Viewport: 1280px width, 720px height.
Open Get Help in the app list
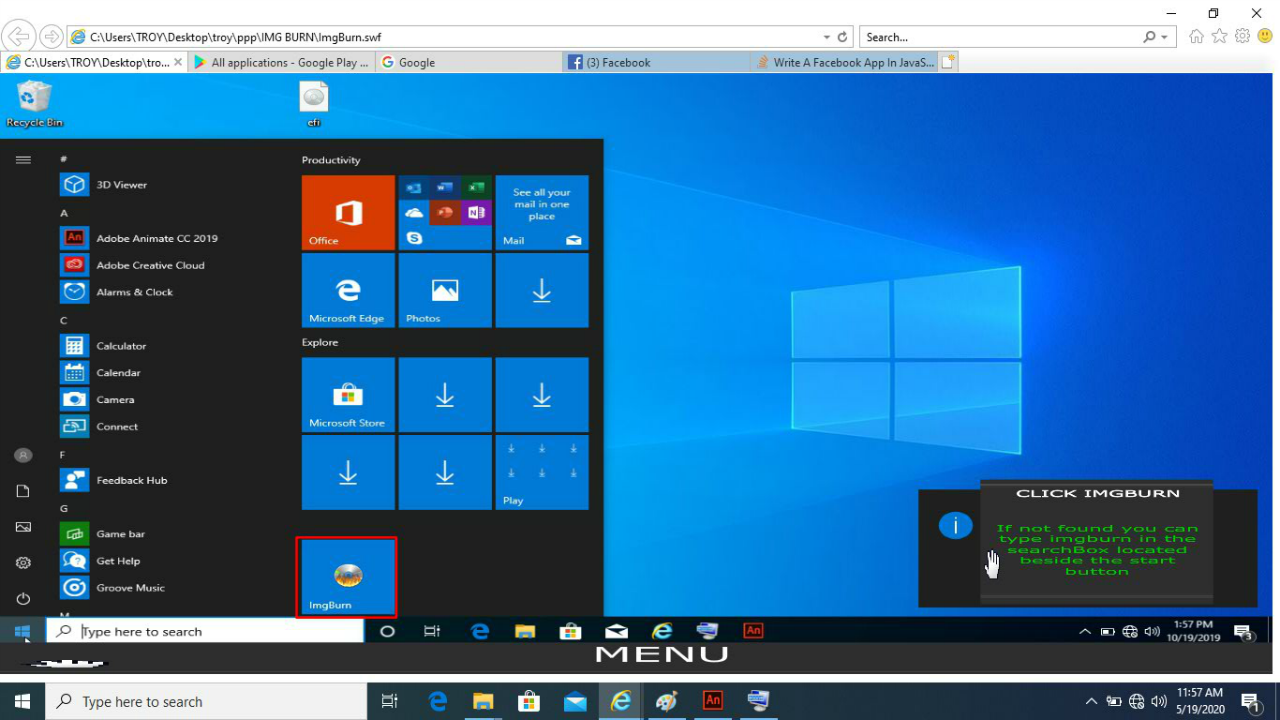tap(101, 561)
